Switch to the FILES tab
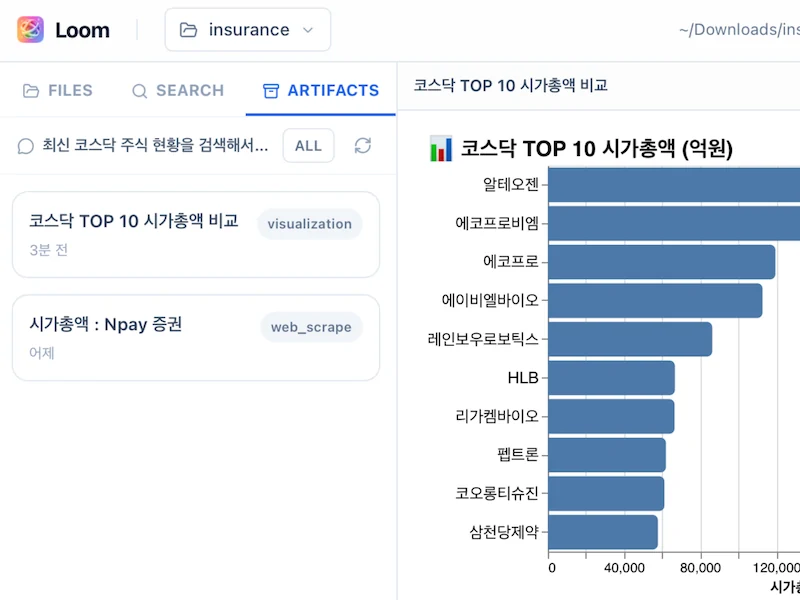The width and height of the screenshot is (800, 600). coord(58,90)
